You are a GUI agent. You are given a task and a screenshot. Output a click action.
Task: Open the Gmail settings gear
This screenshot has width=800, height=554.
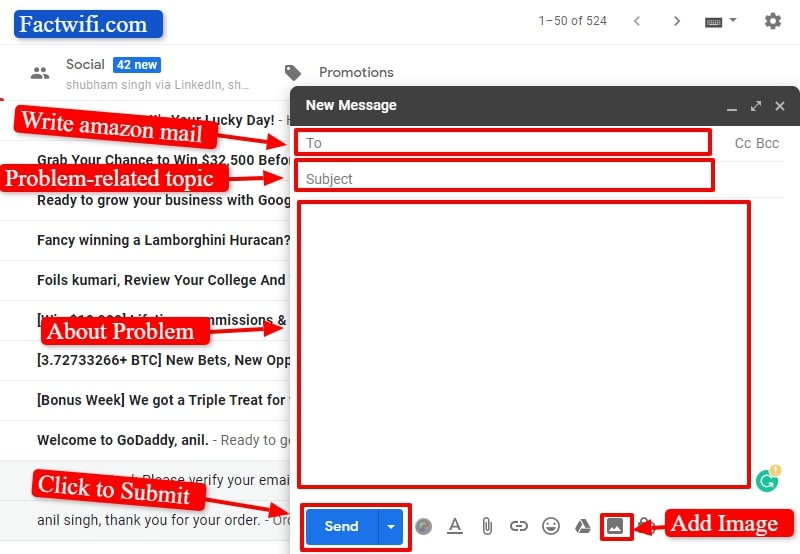click(x=772, y=21)
